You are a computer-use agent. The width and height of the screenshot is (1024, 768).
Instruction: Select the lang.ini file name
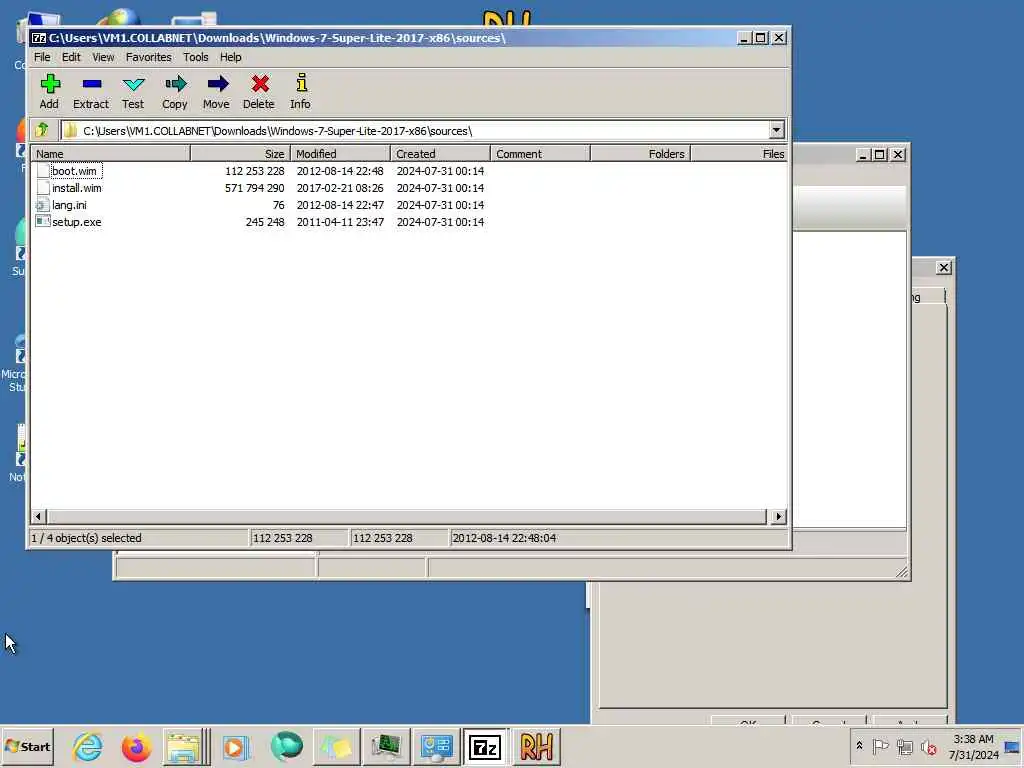pos(69,205)
